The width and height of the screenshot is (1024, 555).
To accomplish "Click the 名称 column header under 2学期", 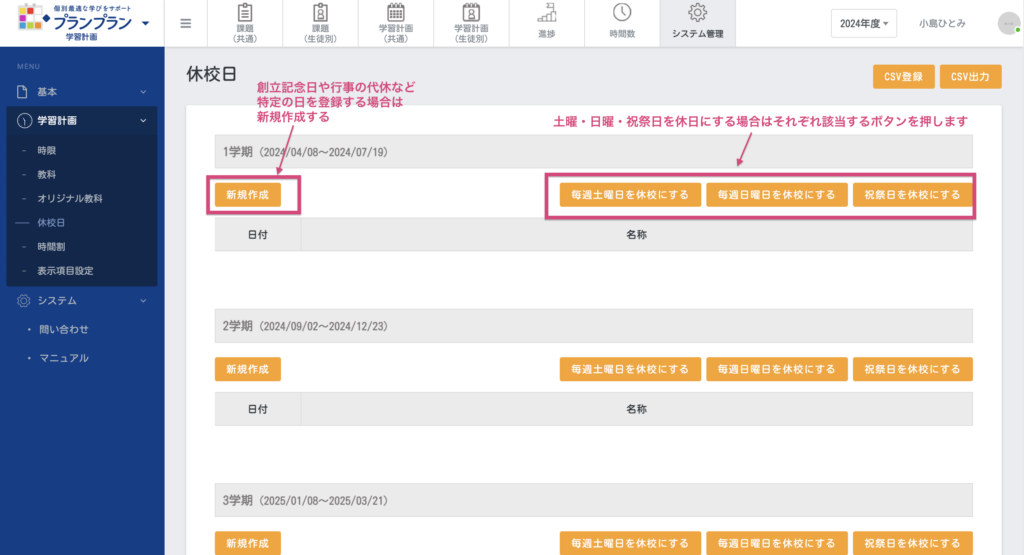I will click(x=637, y=409).
